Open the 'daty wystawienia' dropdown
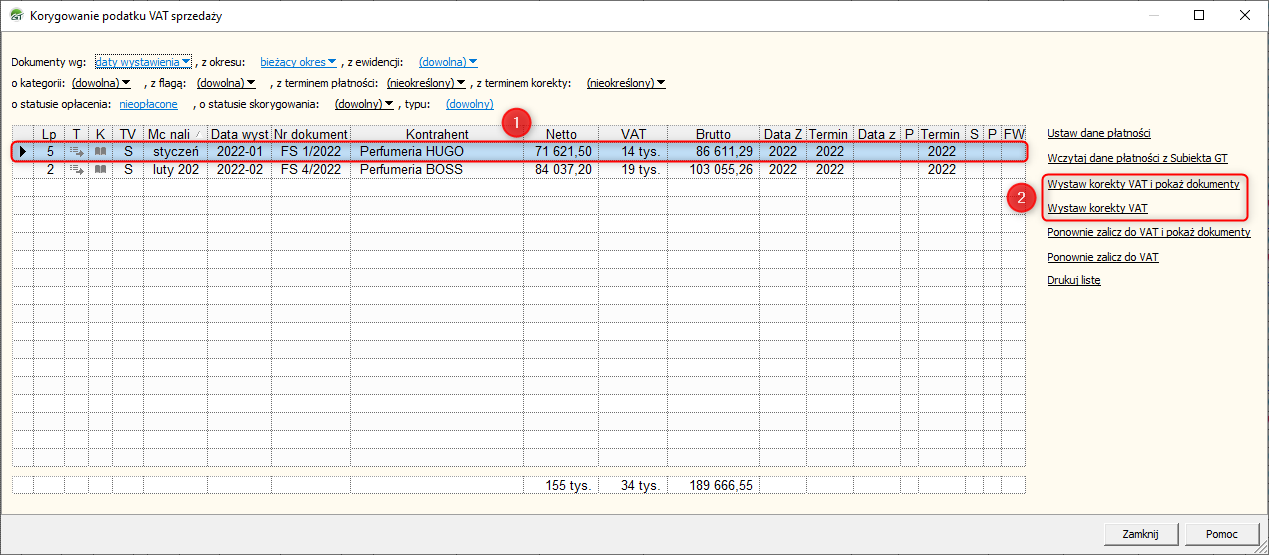The image size is (1269, 555). pyautogui.click(x=142, y=62)
